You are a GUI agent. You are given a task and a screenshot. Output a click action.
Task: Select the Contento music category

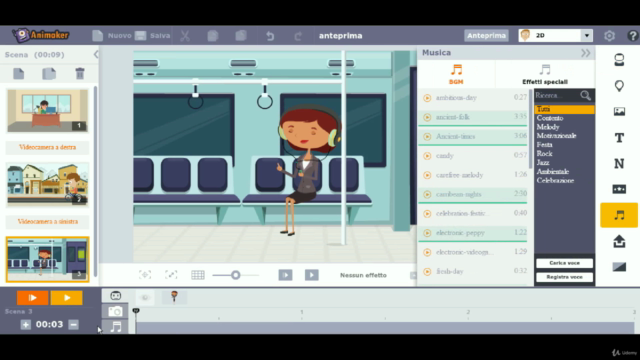coord(550,118)
